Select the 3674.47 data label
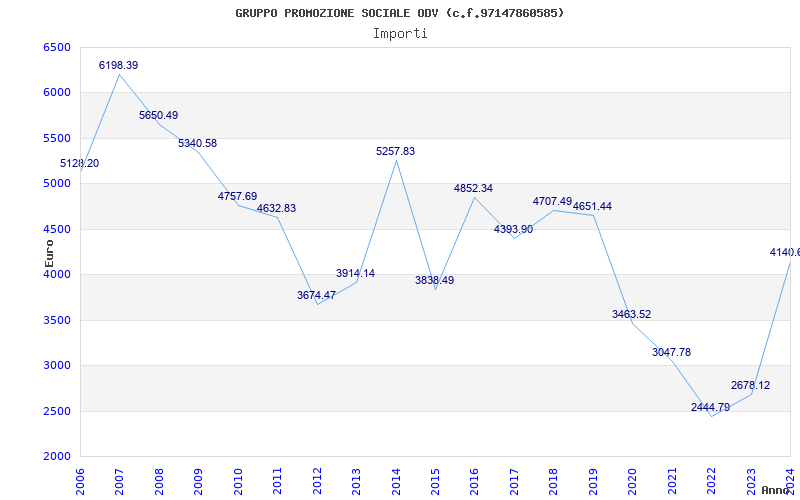Image resolution: width=800 pixels, height=500 pixels. point(316,295)
